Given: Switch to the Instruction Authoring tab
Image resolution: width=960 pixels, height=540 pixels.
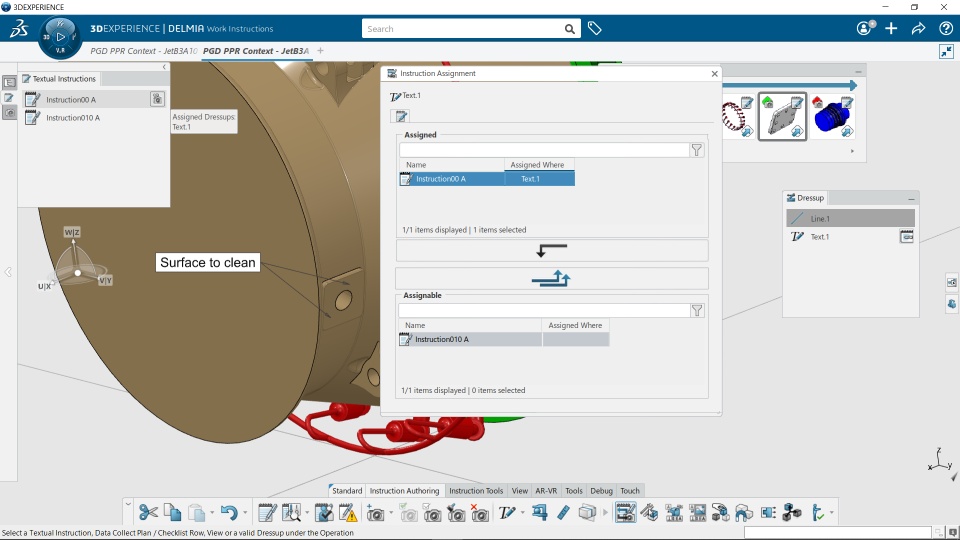Looking at the screenshot, I should click(x=404, y=490).
